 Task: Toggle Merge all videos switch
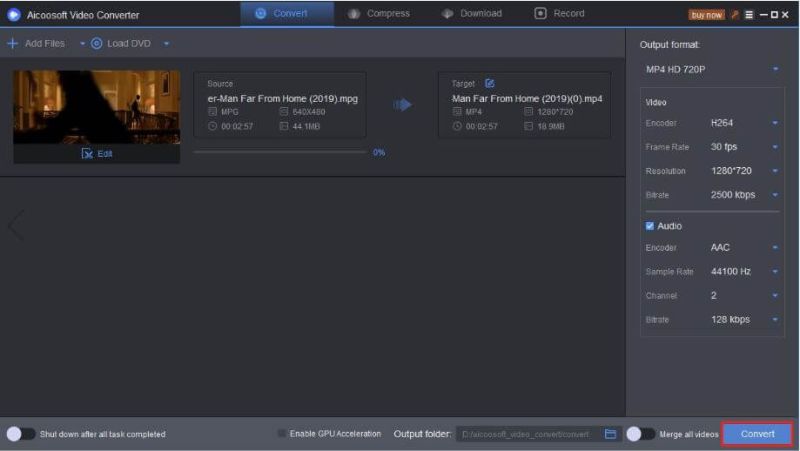click(x=640, y=434)
